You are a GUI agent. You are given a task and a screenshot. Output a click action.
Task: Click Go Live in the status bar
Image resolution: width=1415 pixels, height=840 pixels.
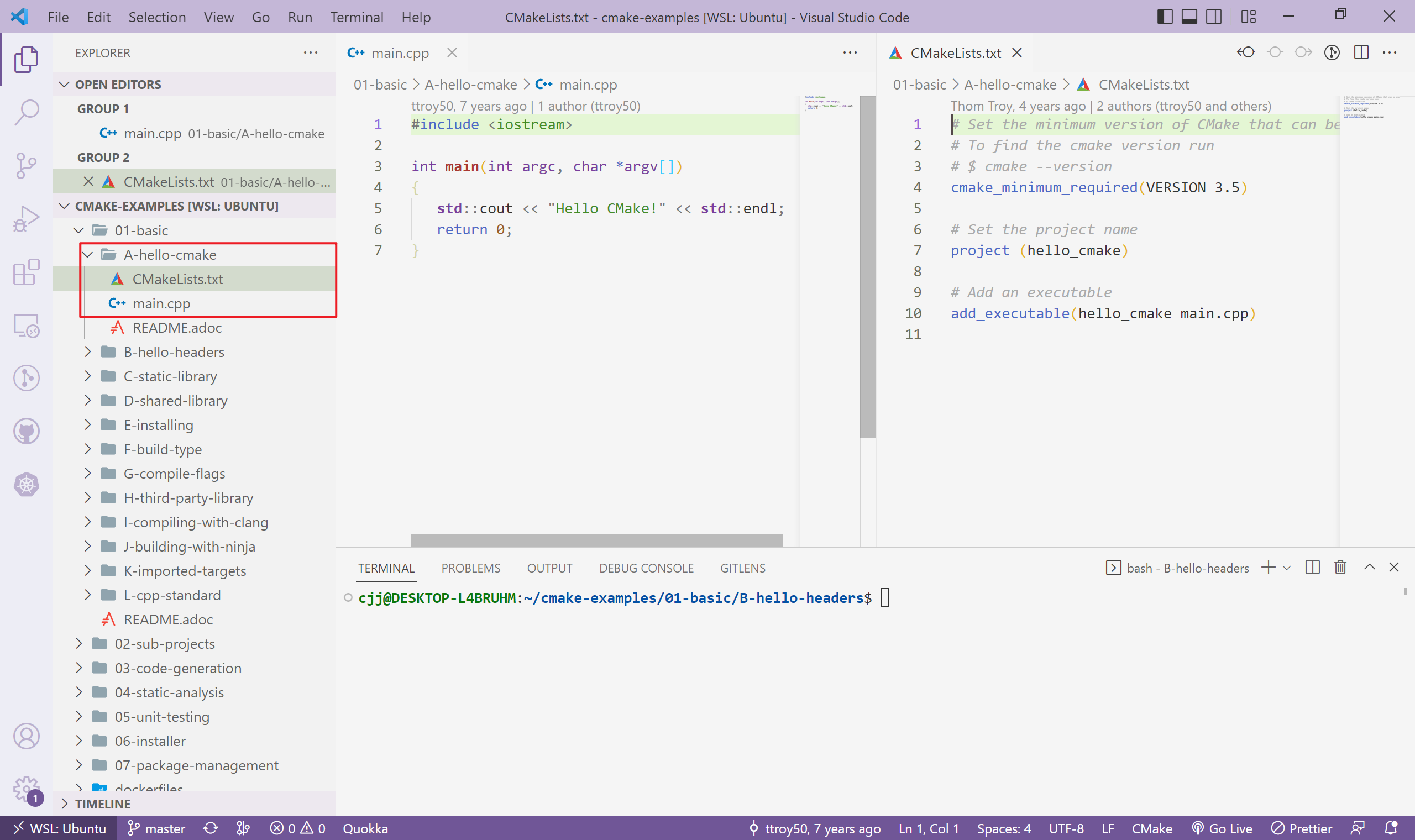(x=1222, y=829)
